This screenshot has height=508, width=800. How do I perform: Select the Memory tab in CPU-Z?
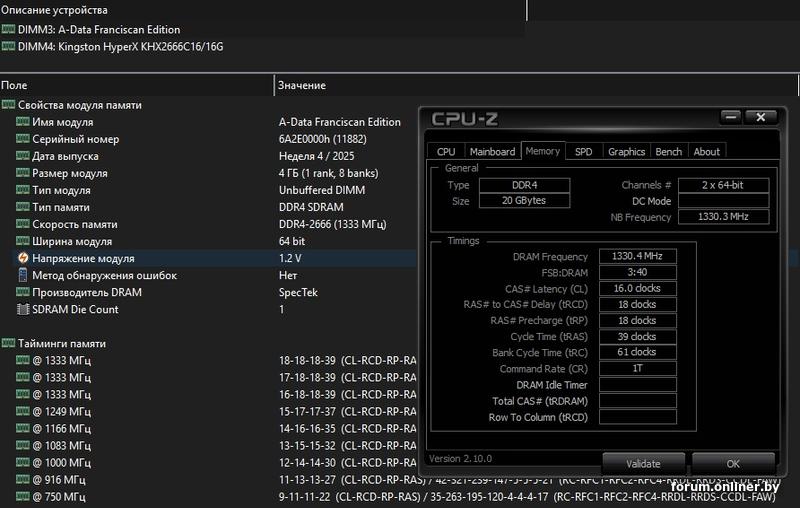[x=543, y=151]
